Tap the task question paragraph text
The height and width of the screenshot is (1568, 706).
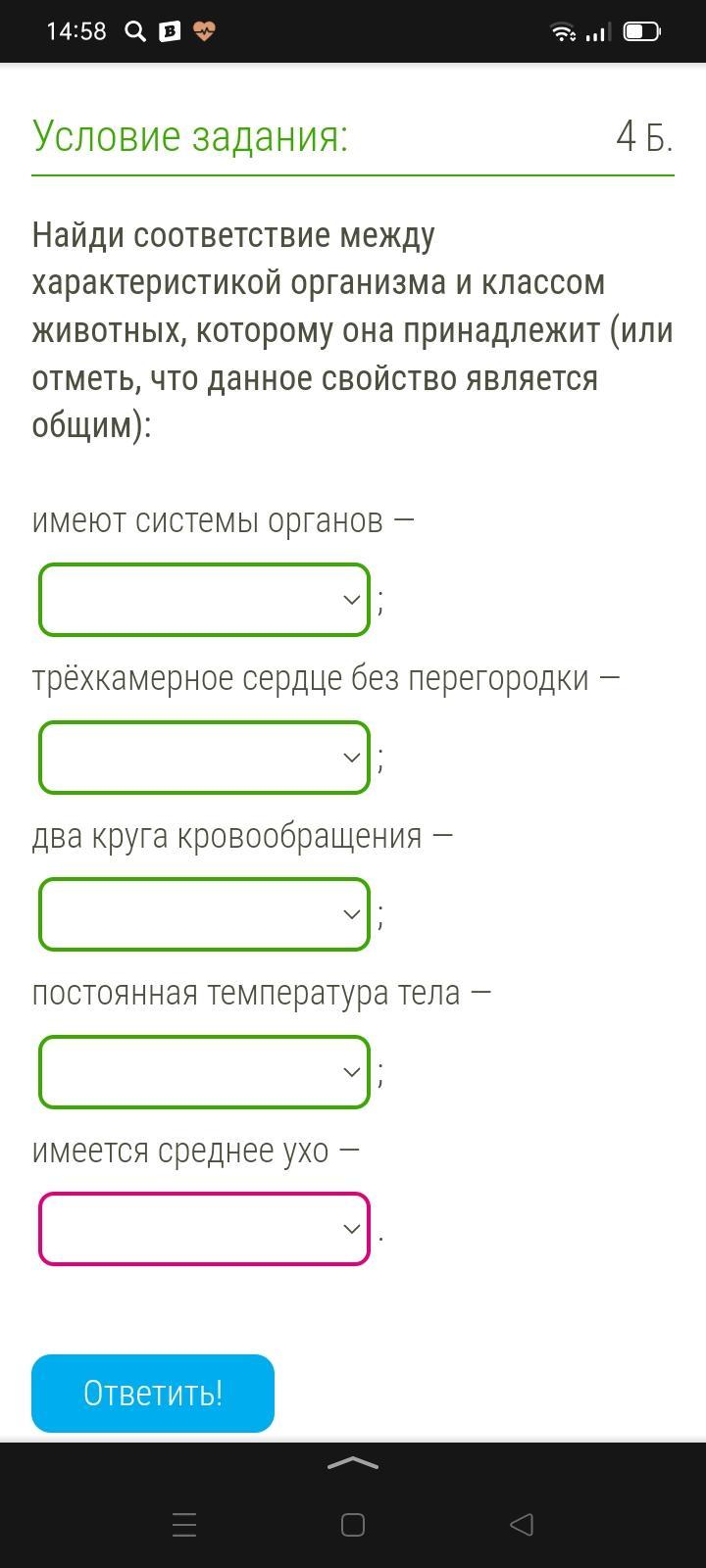(x=353, y=330)
